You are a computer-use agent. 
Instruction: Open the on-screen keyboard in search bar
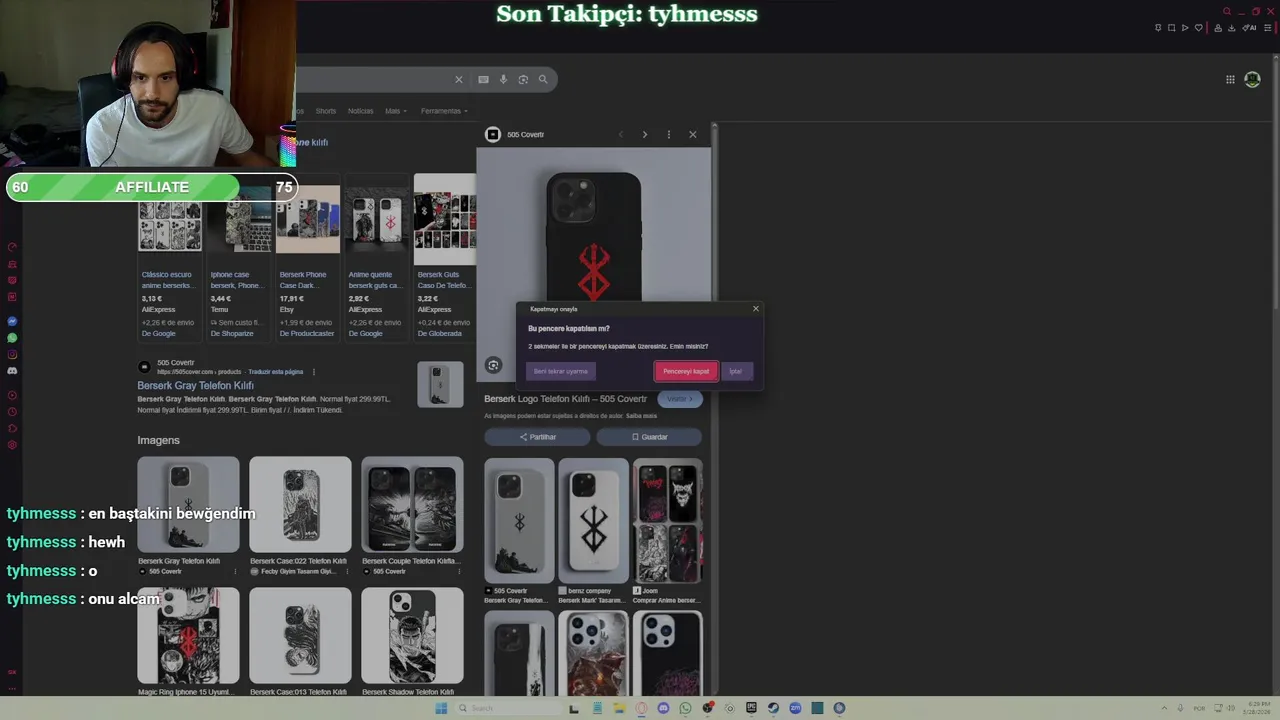pos(483,80)
